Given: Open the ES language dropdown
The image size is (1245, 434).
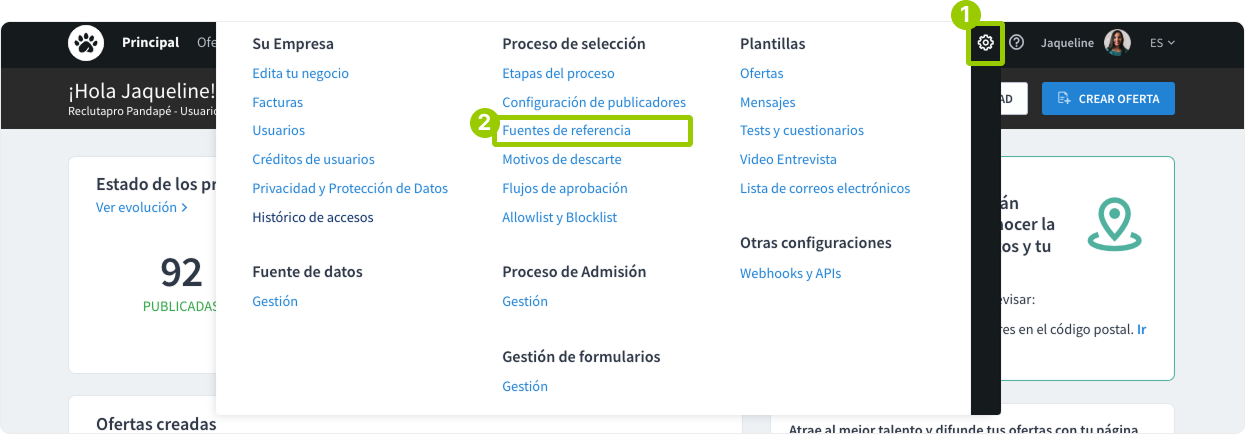Looking at the screenshot, I should (1162, 43).
